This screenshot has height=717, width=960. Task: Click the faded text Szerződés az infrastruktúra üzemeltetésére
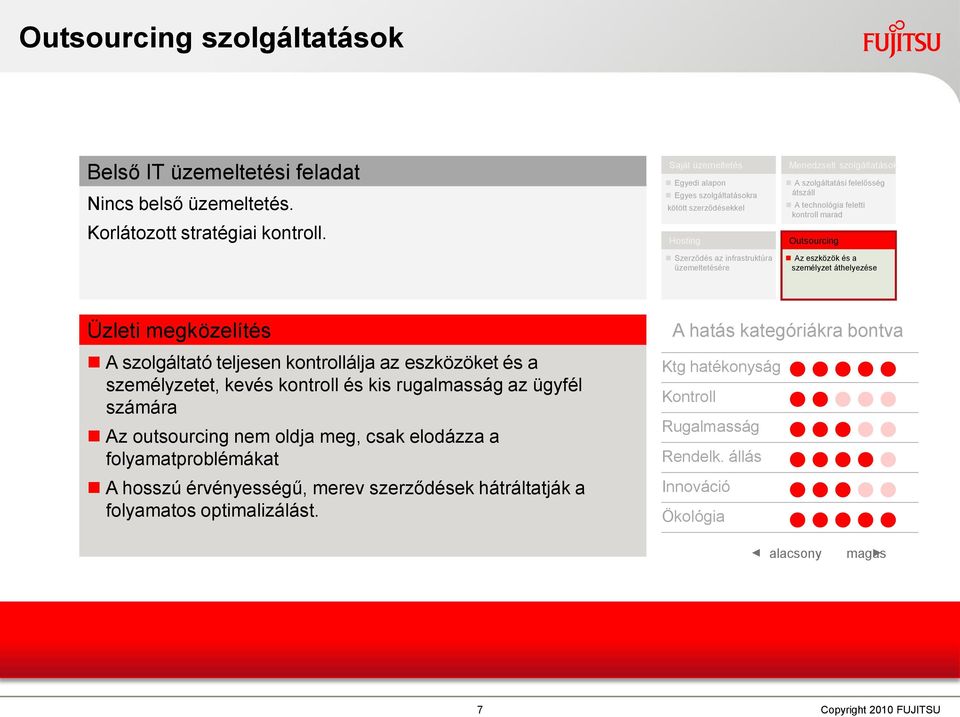point(722,263)
